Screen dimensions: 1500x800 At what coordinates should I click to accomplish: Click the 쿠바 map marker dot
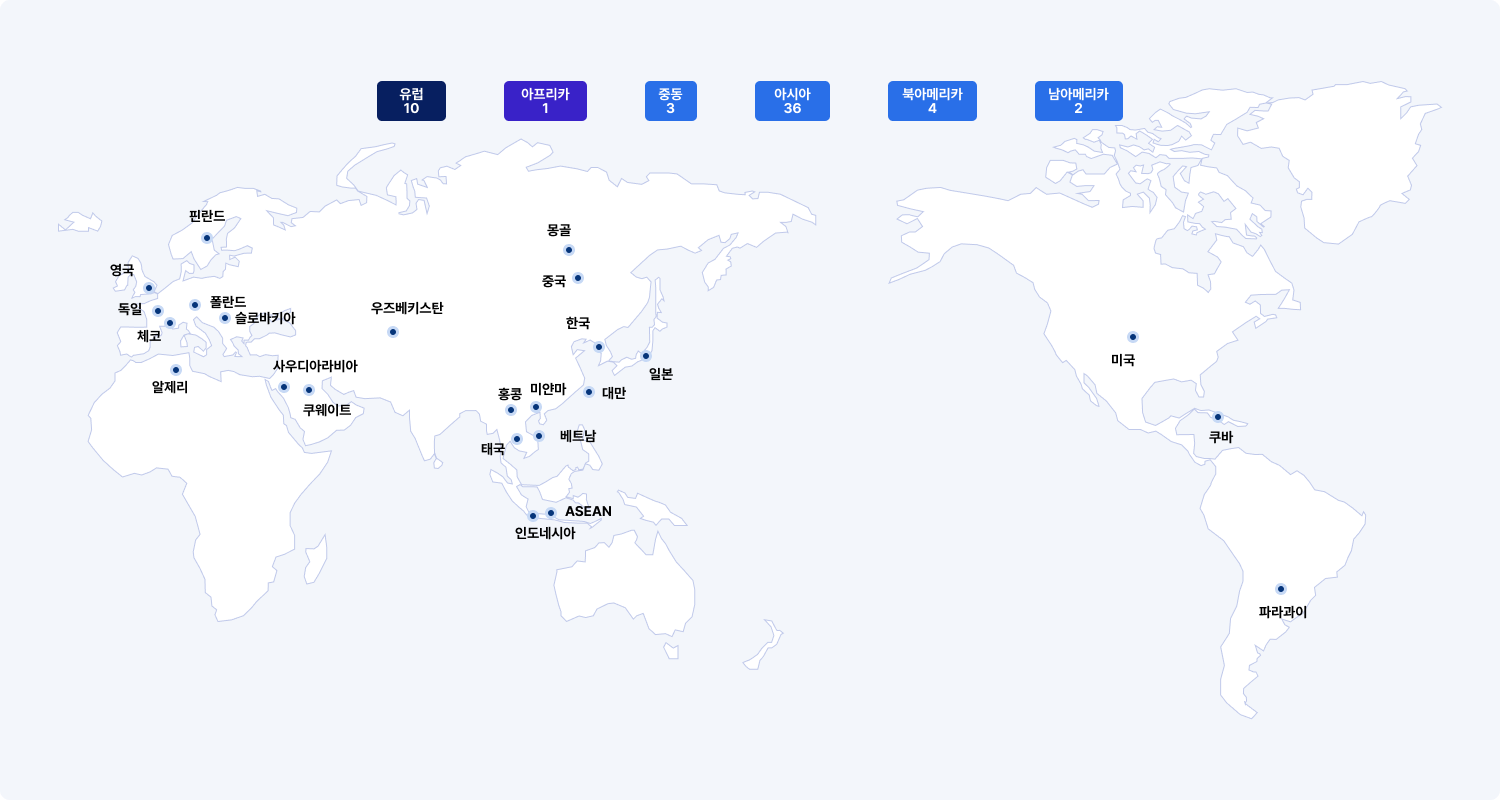(x=1218, y=417)
